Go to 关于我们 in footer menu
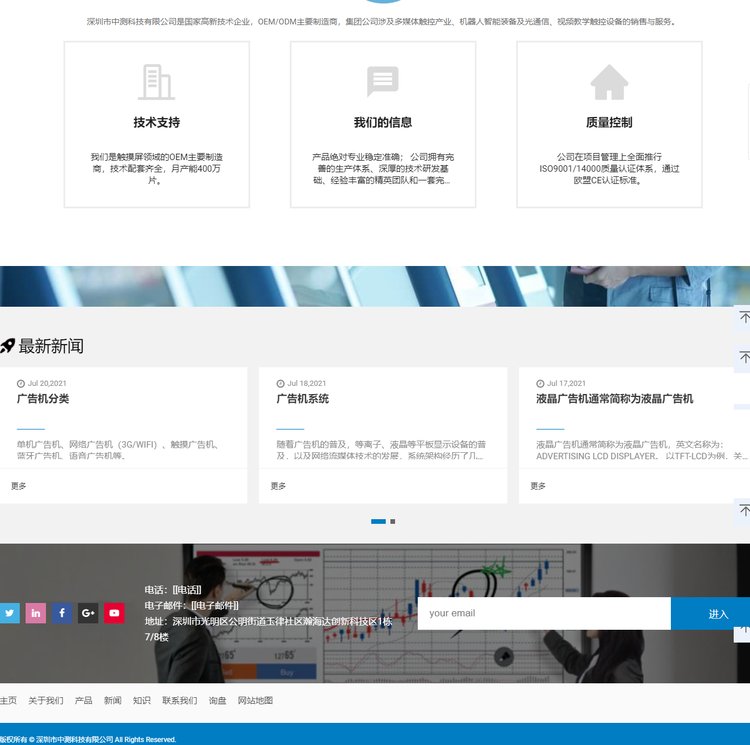This screenshot has height=745, width=750. point(46,701)
